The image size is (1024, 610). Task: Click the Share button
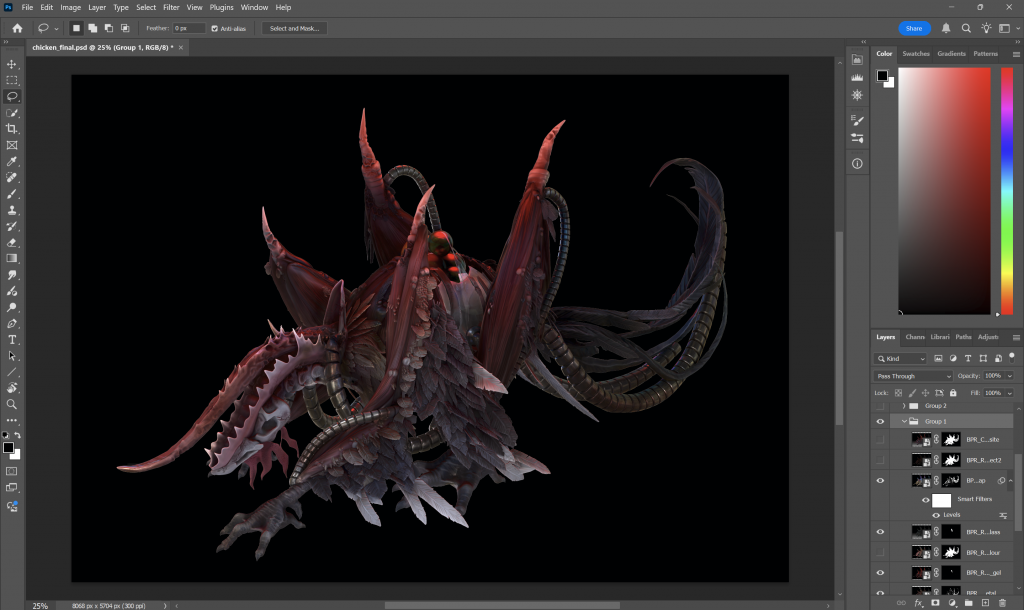pyautogui.click(x=914, y=28)
